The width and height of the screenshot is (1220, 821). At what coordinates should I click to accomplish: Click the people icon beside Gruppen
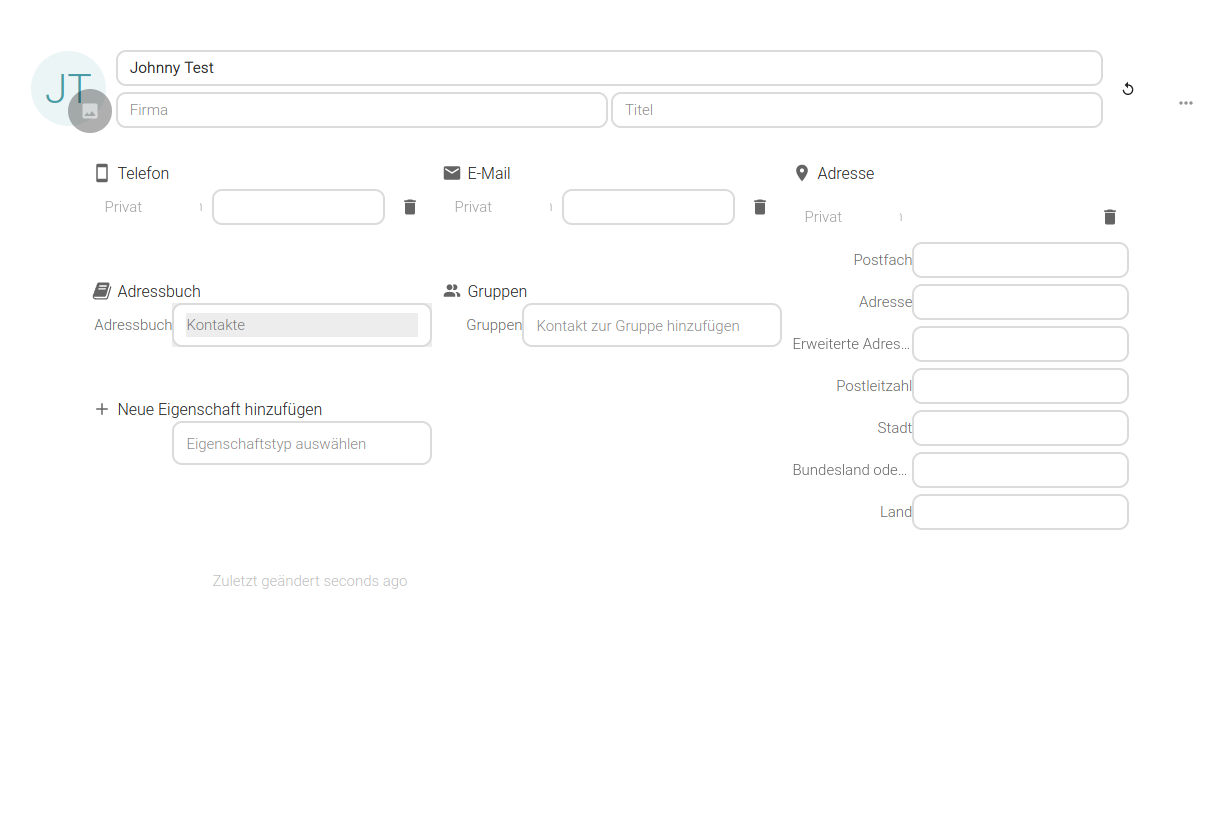pos(452,291)
